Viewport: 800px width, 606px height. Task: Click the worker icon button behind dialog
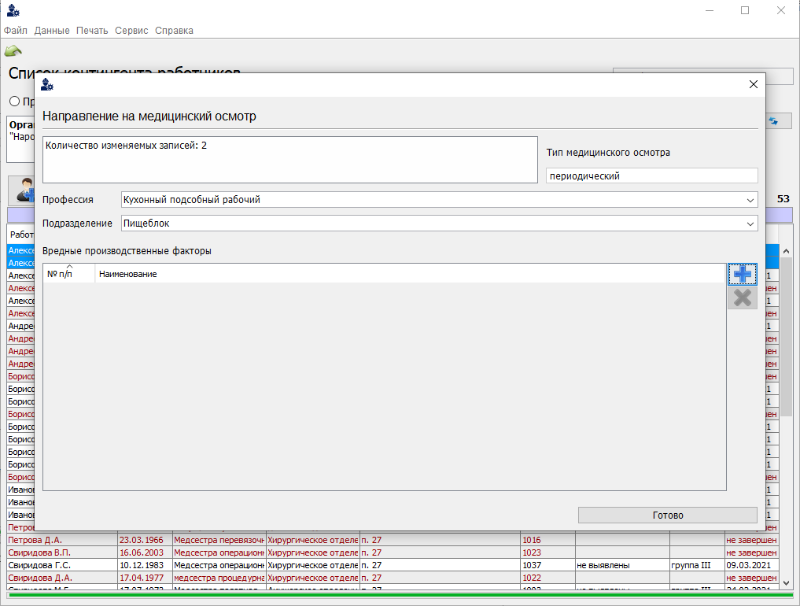22,188
